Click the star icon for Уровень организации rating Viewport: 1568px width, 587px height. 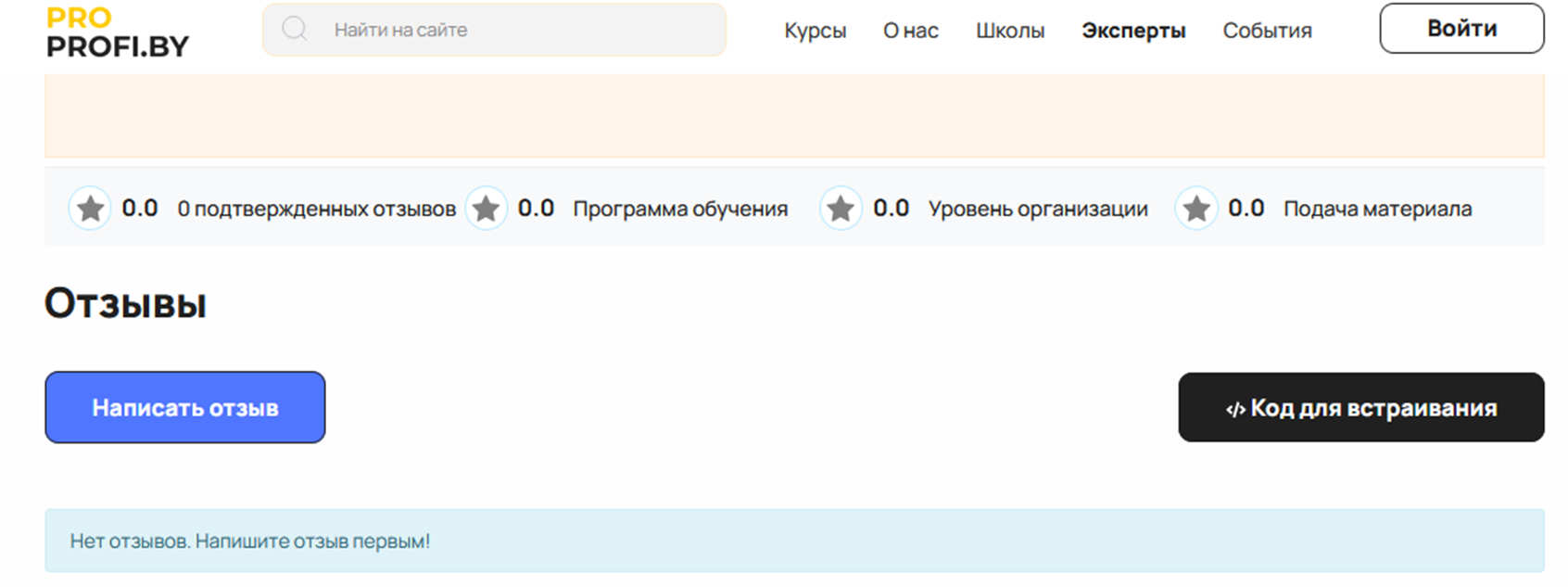(x=841, y=208)
